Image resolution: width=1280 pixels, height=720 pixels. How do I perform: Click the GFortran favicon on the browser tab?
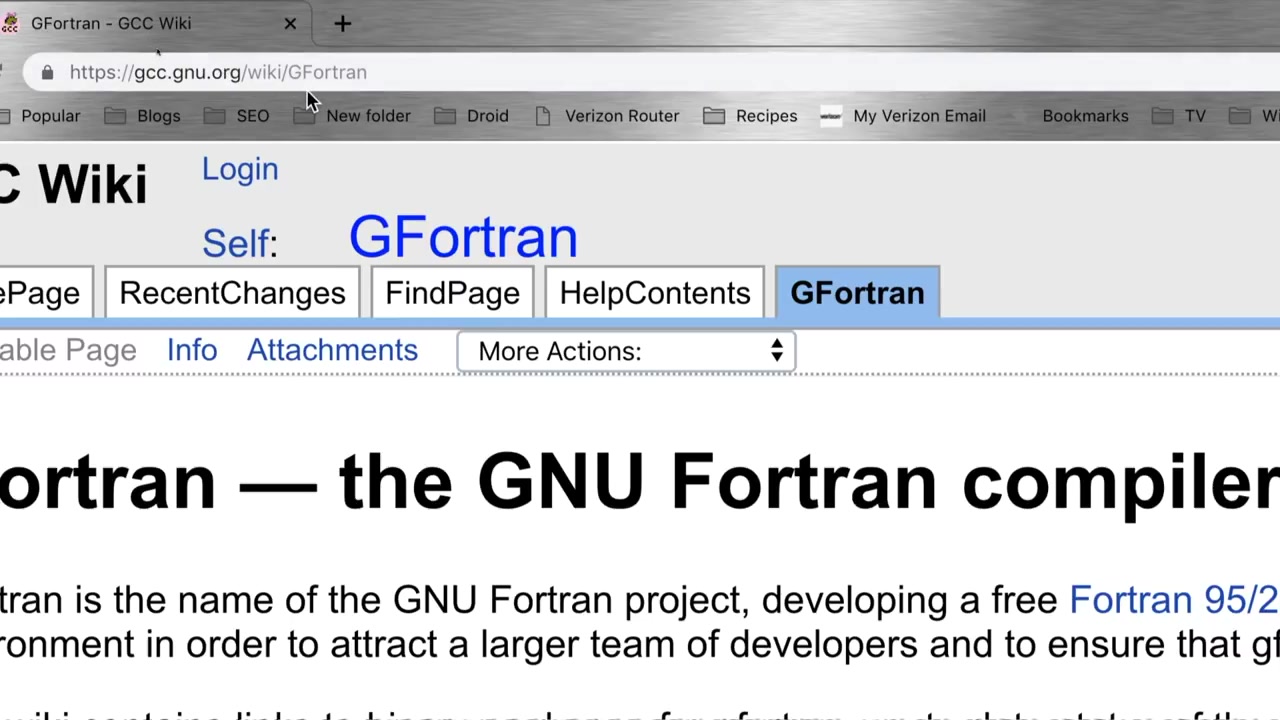pos(12,23)
